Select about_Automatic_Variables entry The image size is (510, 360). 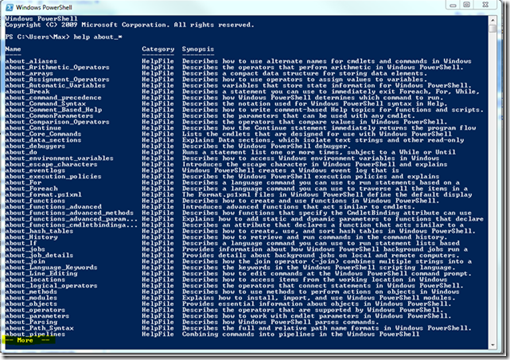pos(55,85)
